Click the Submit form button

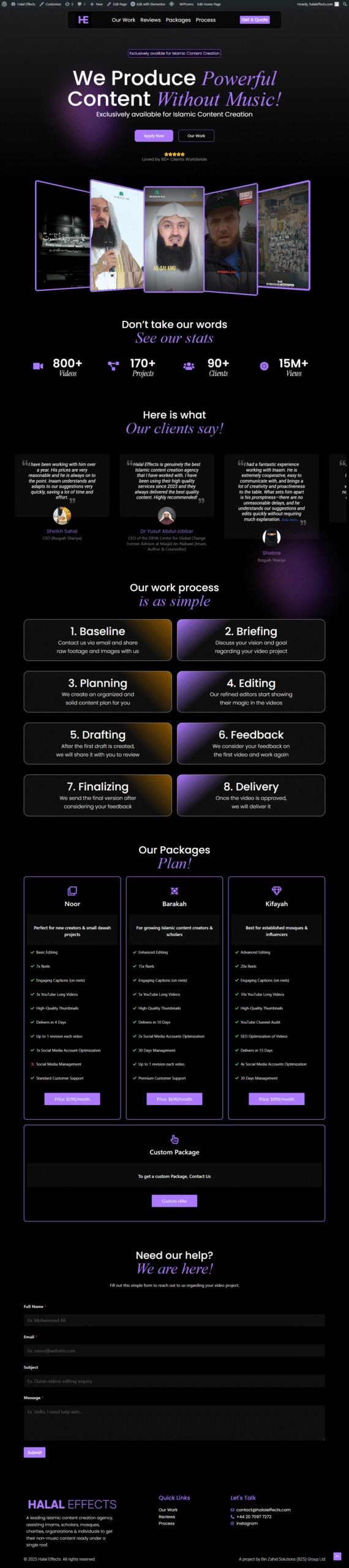click(x=34, y=1452)
